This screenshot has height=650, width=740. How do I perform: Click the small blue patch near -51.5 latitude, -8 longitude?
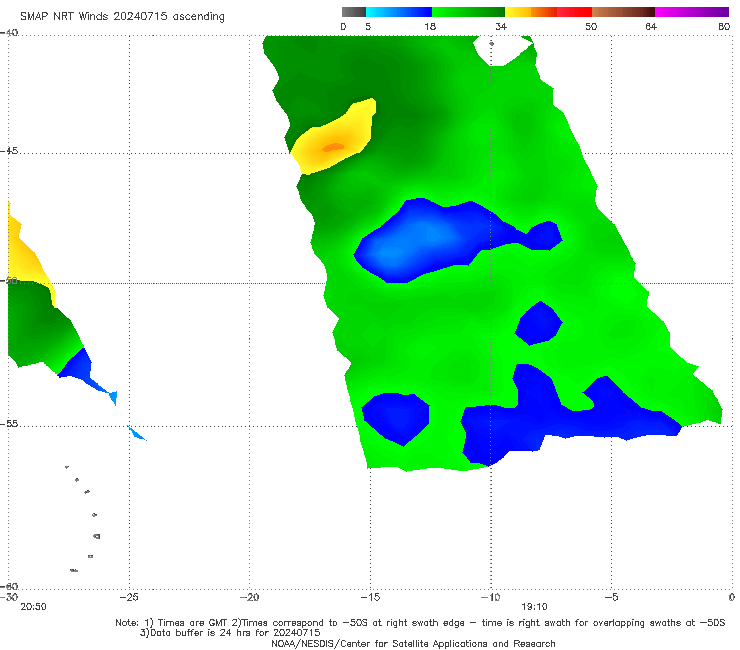coord(538,323)
